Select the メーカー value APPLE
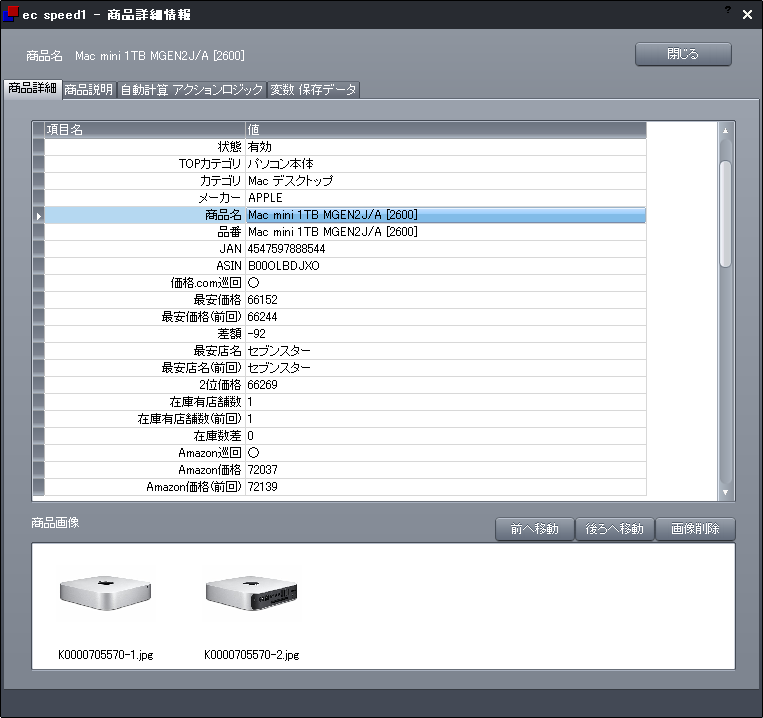This screenshot has width=763, height=718. 446,198
